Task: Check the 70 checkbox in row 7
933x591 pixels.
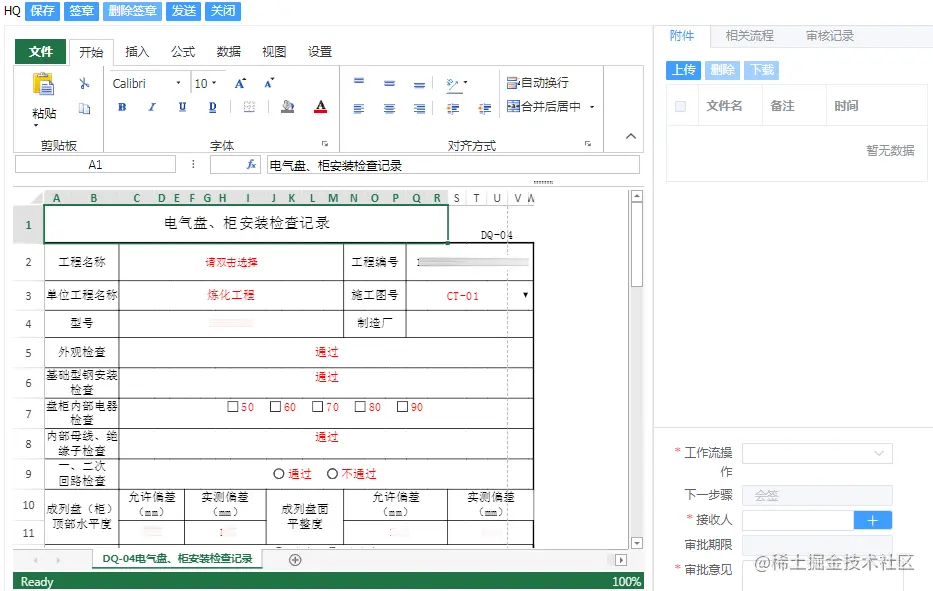Action: click(x=318, y=406)
